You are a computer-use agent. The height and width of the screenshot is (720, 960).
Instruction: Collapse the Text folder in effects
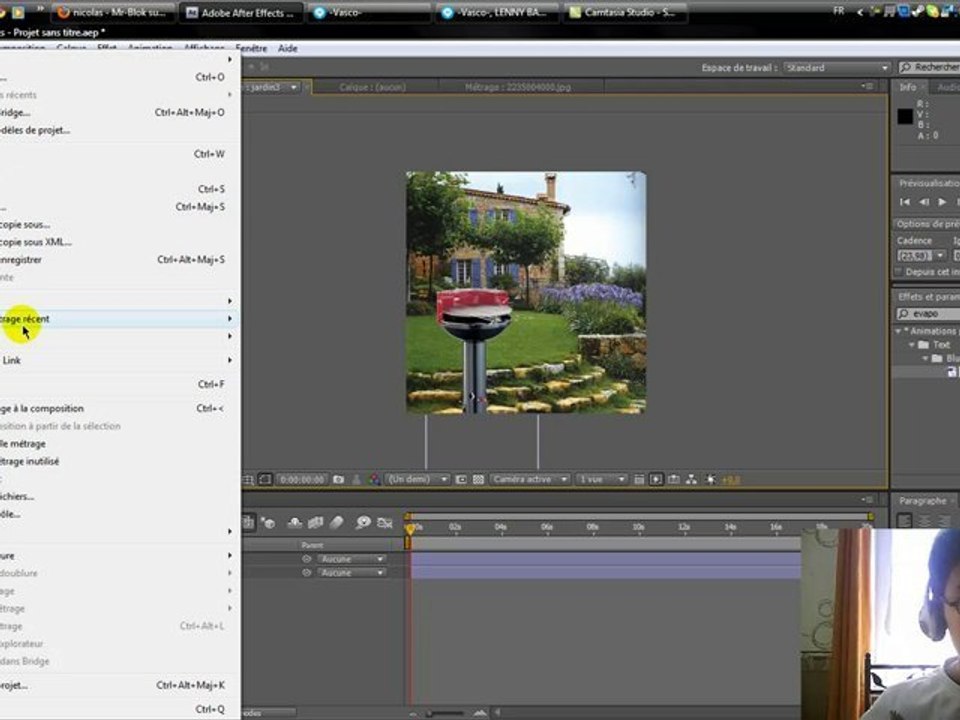tap(912, 345)
